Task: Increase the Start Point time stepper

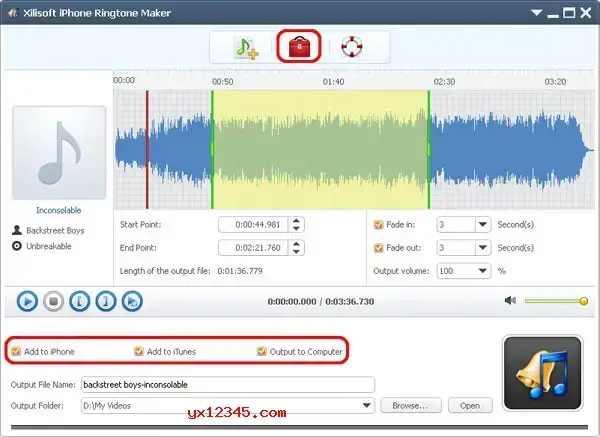Action: coord(296,221)
